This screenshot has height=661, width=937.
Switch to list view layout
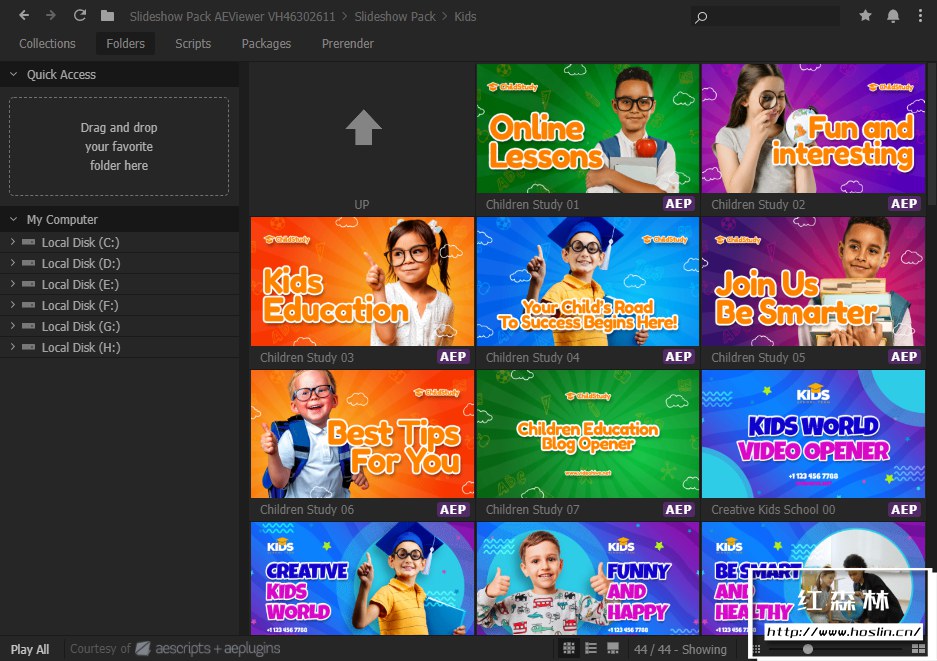pyautogui.click(x=590, y=649)
